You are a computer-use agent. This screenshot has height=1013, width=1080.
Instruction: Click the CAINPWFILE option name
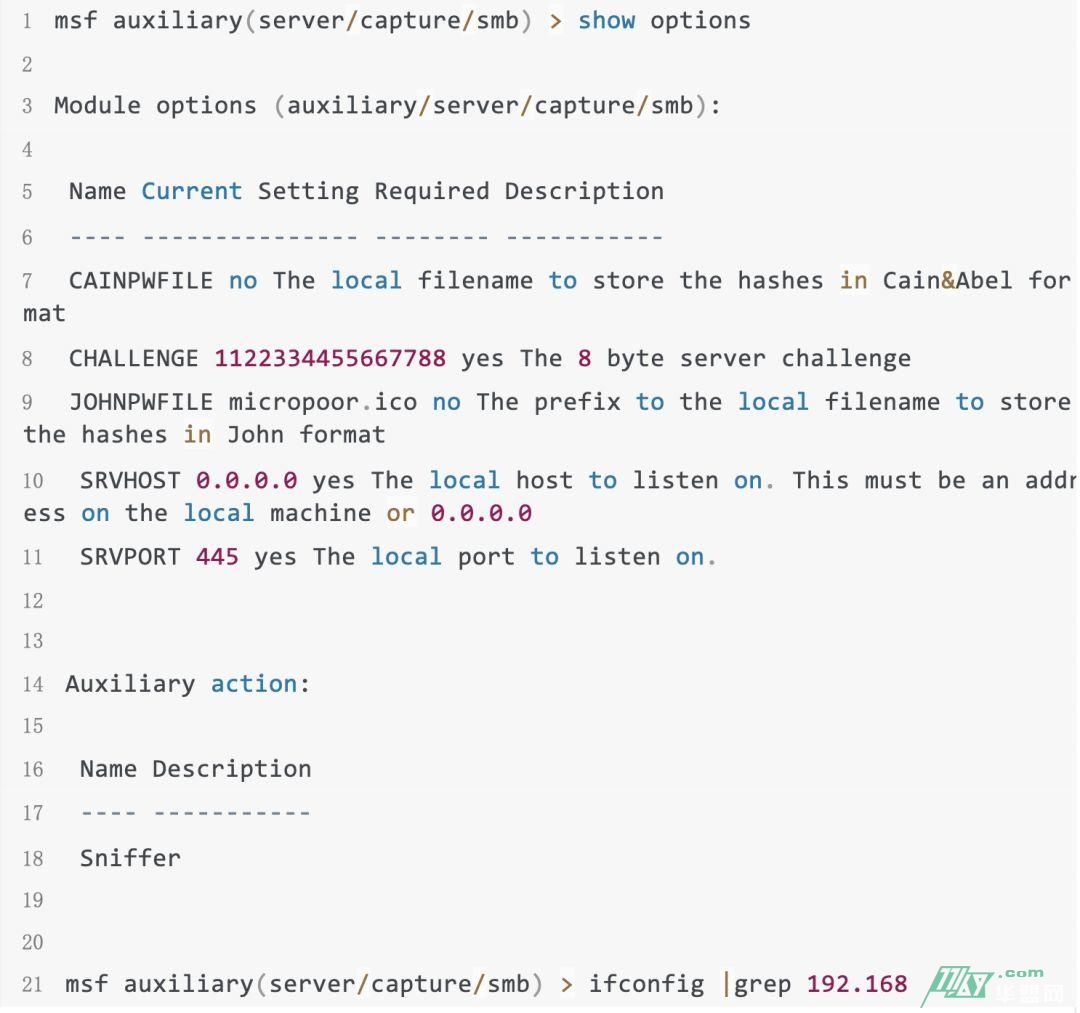pyautogui.click(x=140, y=280)
